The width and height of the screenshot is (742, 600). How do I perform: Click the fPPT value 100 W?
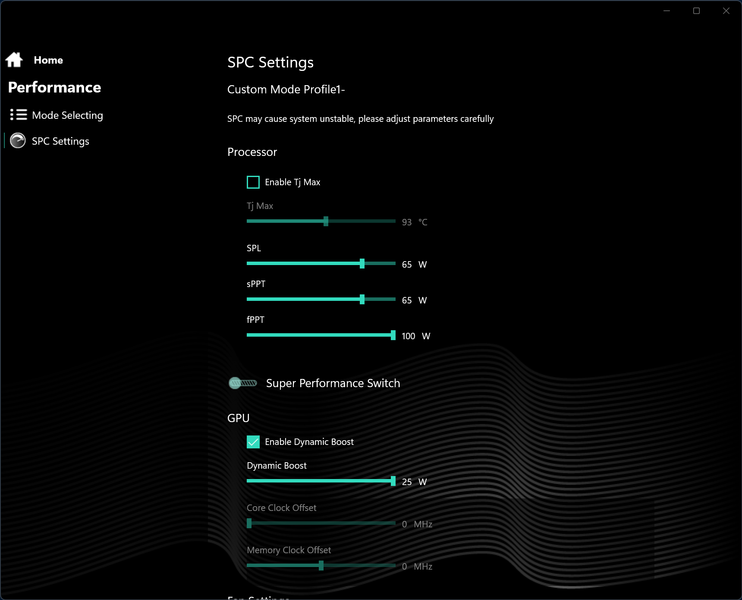pos(416,336)
